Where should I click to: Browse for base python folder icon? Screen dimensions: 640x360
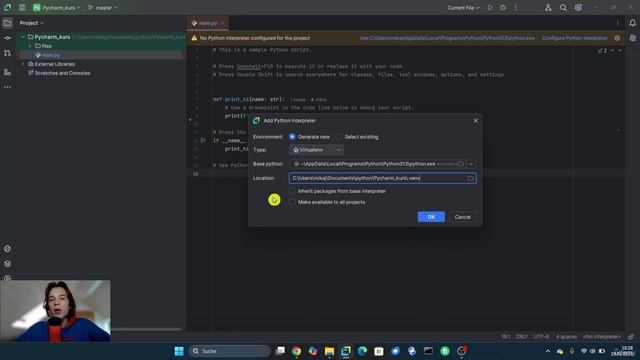[460, 164]
